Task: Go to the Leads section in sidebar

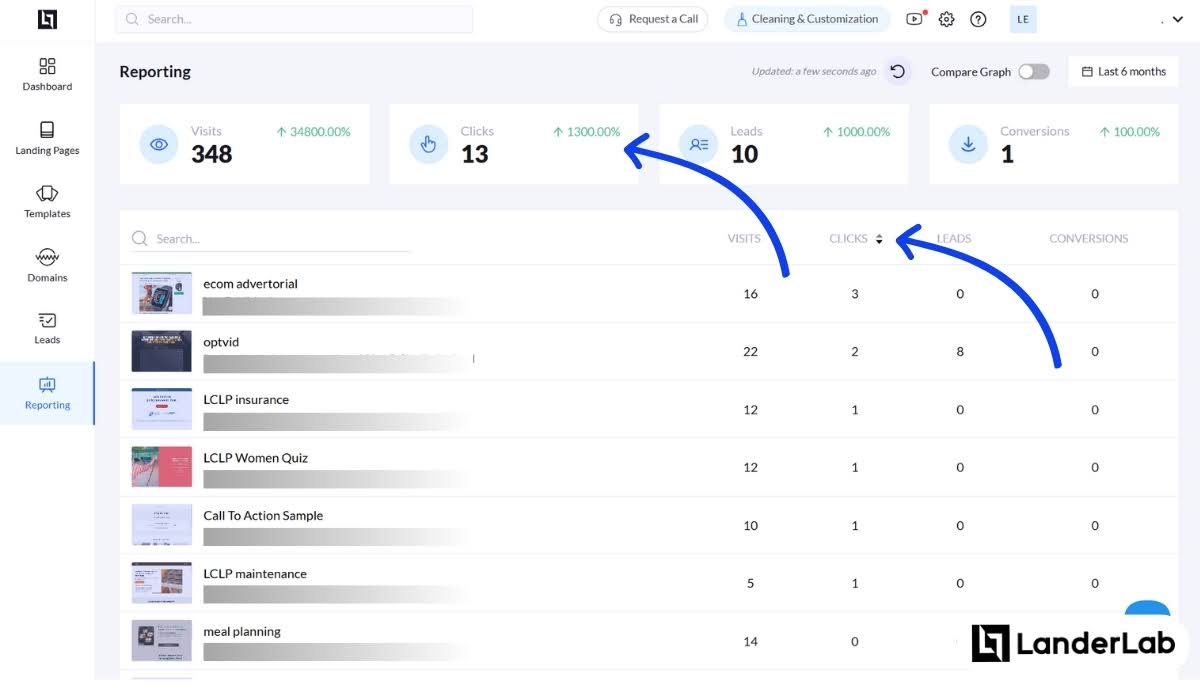Action: (x=47, y=328)
